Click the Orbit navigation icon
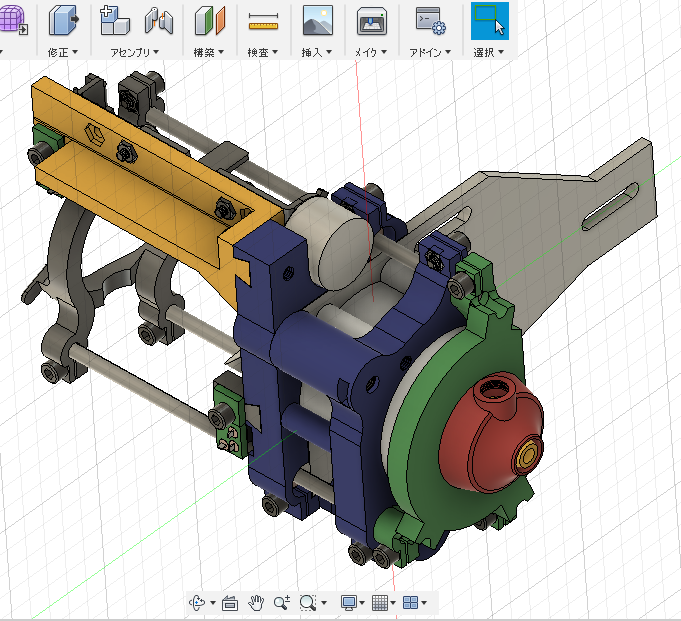Viewport: 681px width, 621px height. (x=197, y=603)
